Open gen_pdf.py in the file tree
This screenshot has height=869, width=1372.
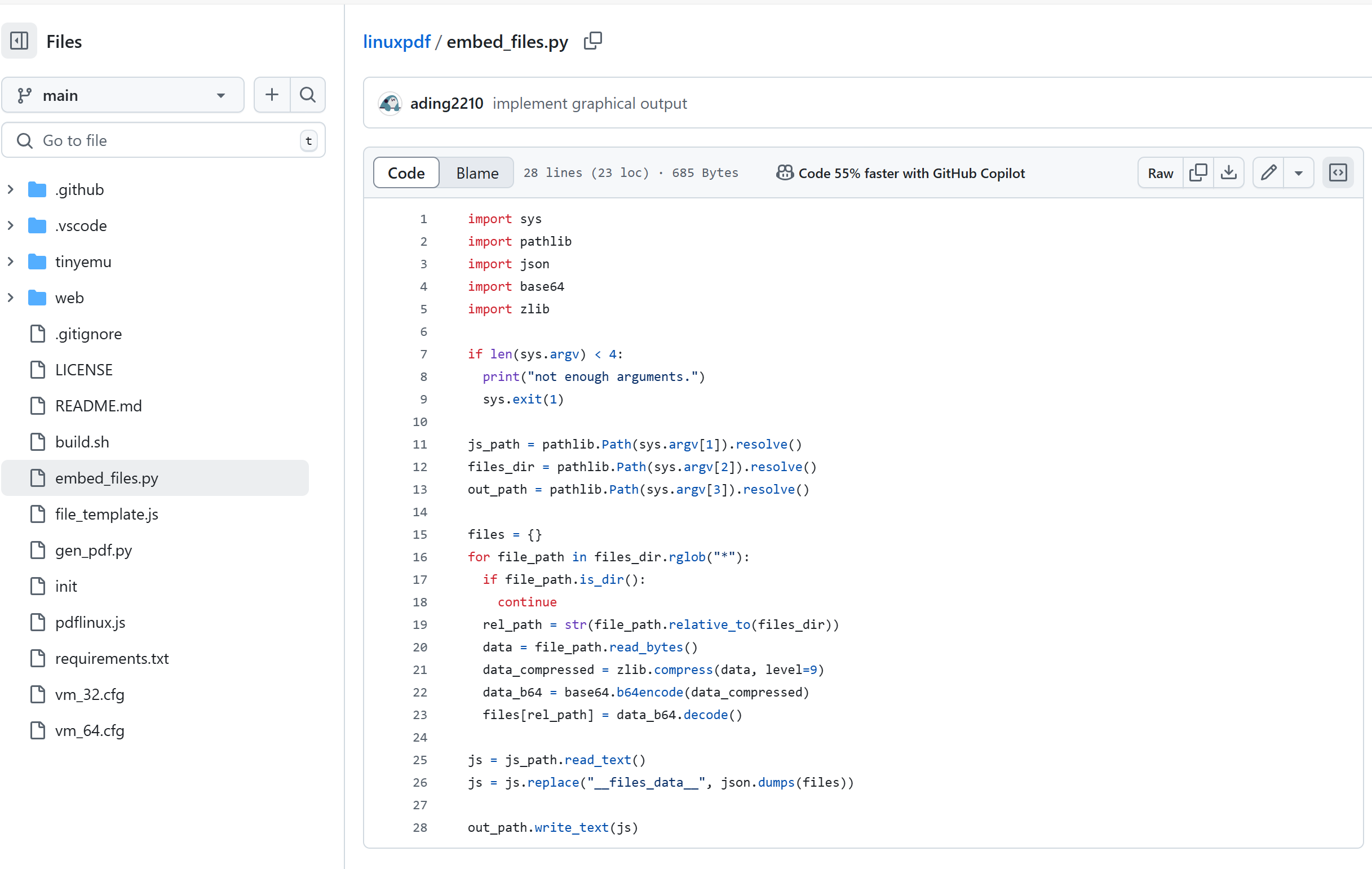[94, 550]
